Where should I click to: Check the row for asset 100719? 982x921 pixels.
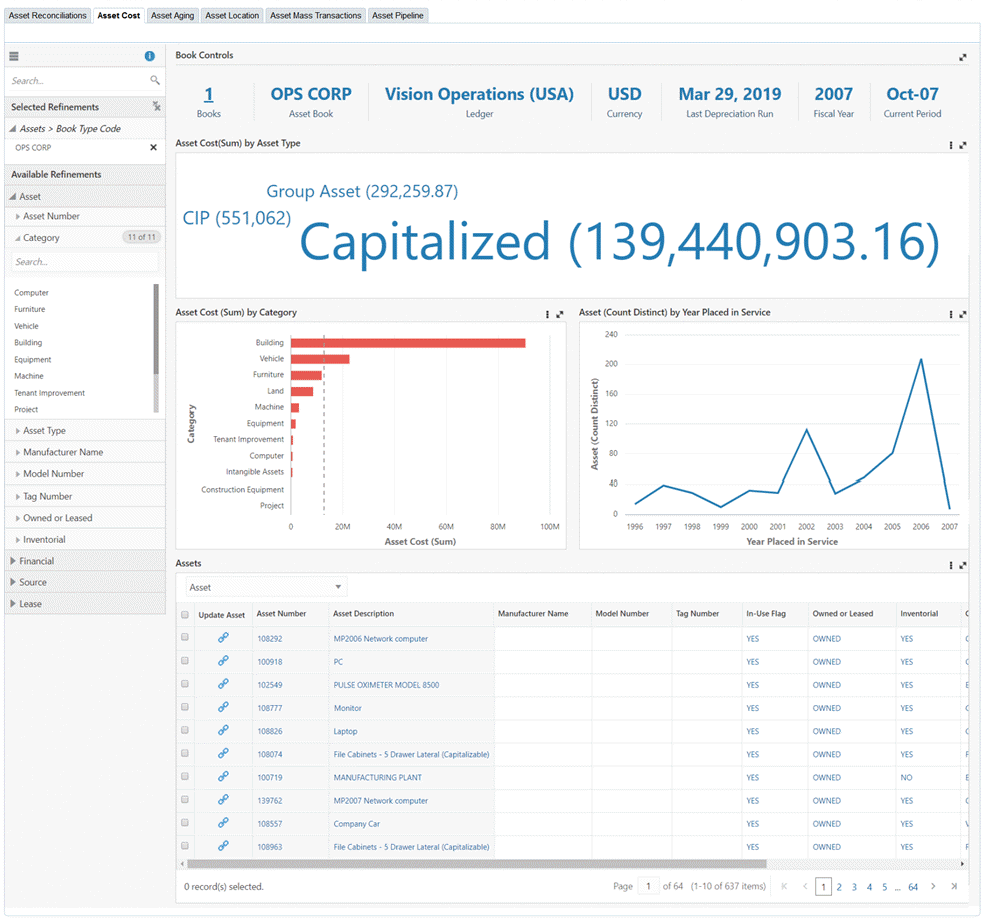pyautogui.click(x=185, y=776)
